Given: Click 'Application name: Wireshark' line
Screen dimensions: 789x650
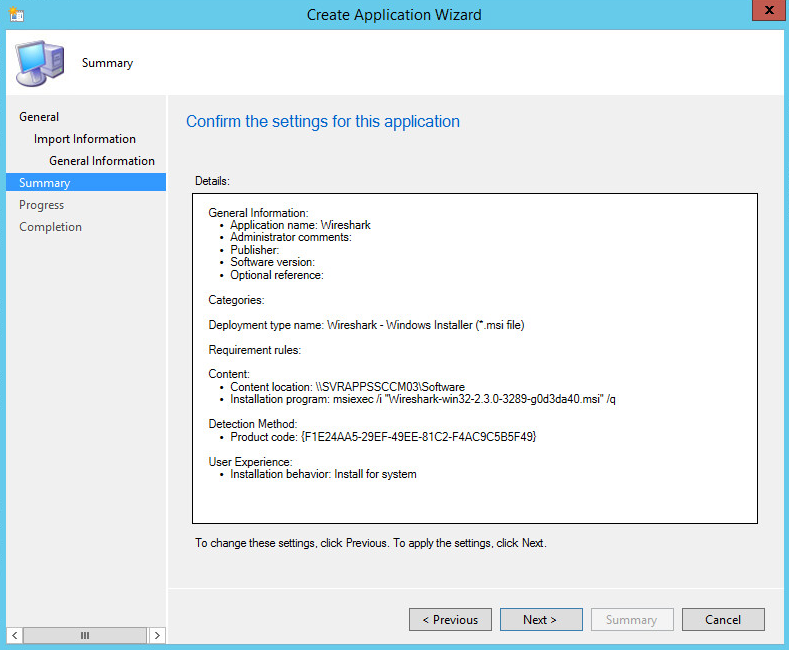Looking at the screenshot, I should point(300,225).
